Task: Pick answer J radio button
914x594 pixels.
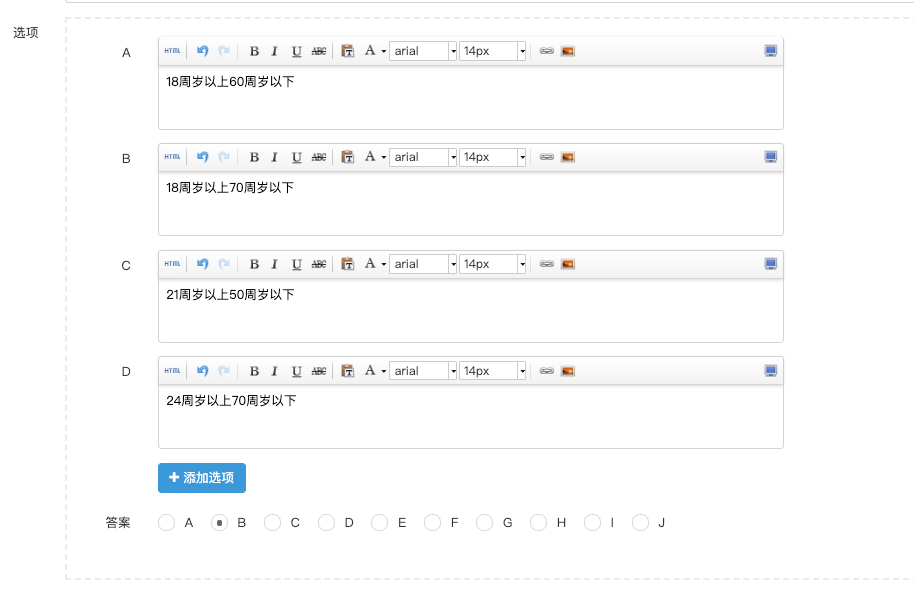Action: click(641, 523)
